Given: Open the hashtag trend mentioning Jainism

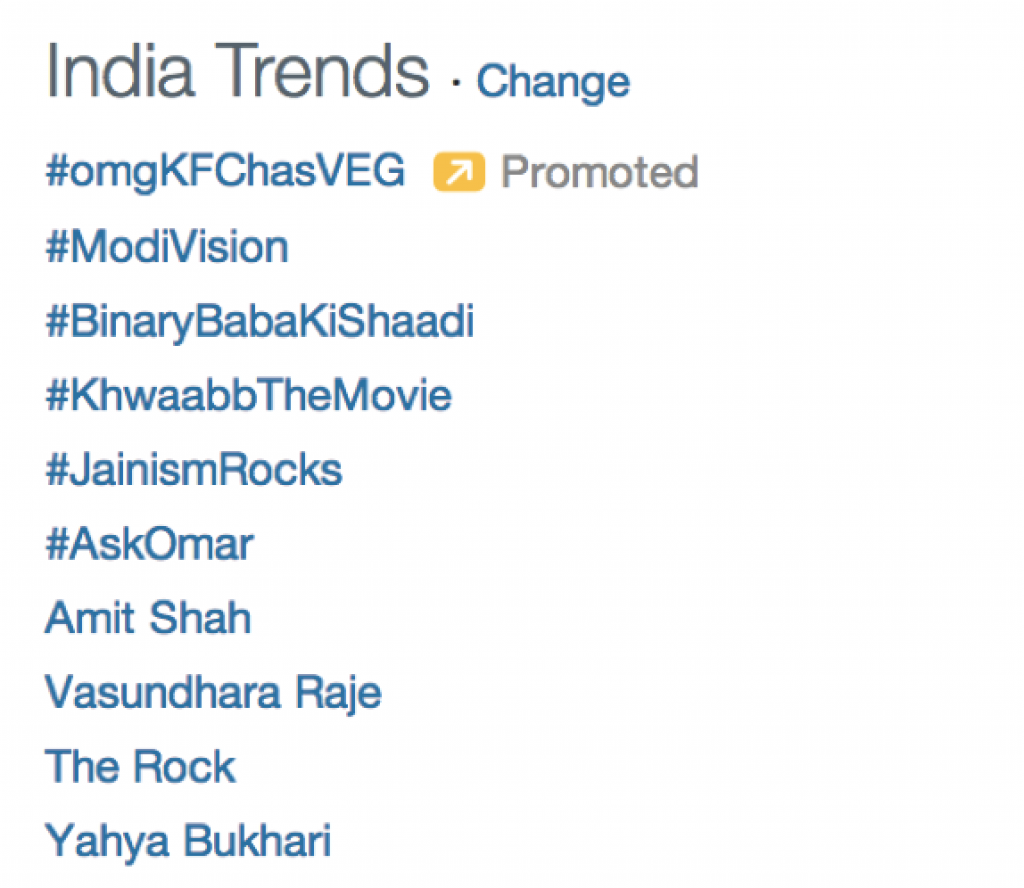Looking at the screenshot, I should coord(194,470).
